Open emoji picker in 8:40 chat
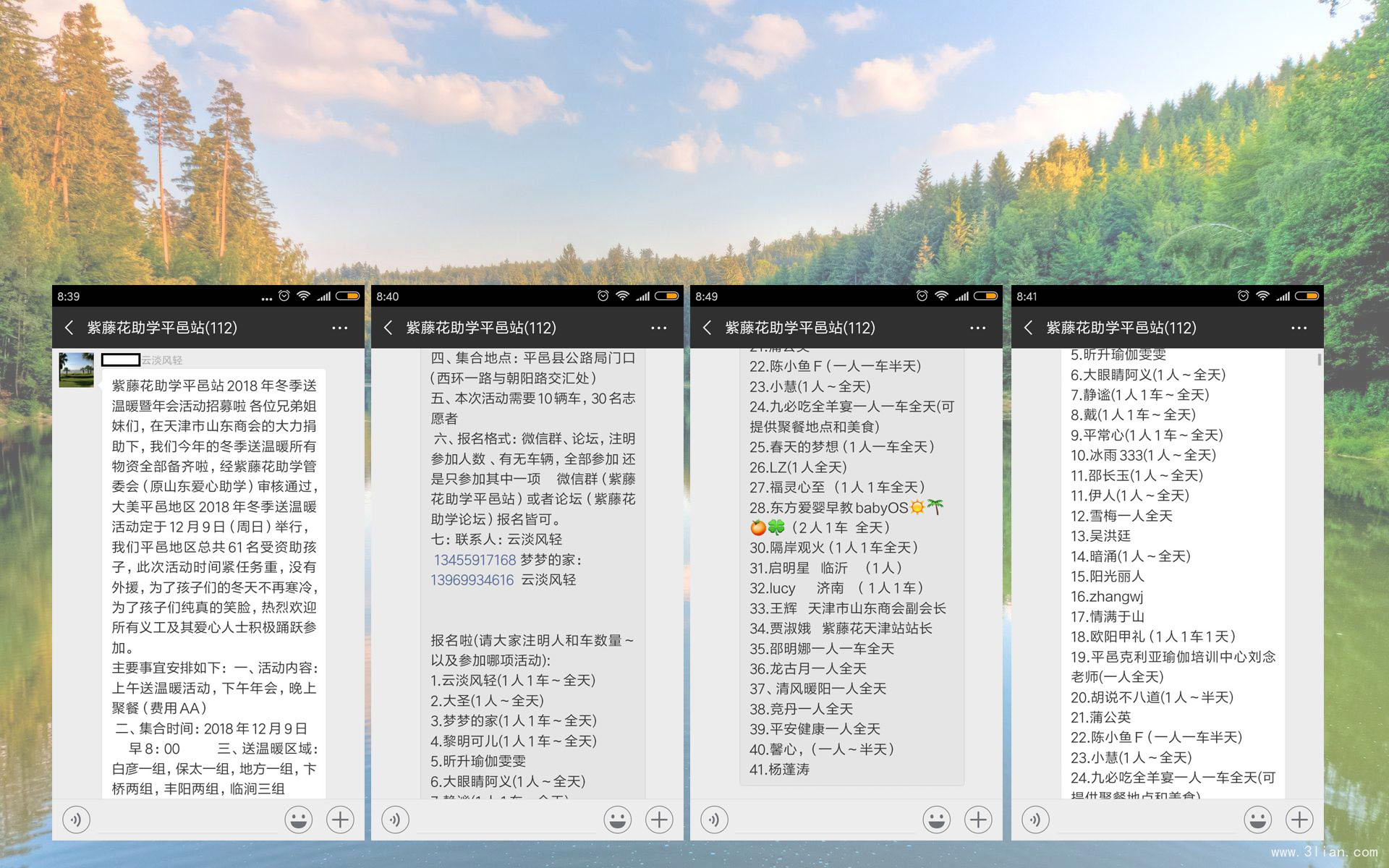The image size is (1389, 868). click(x=618, y=820)
